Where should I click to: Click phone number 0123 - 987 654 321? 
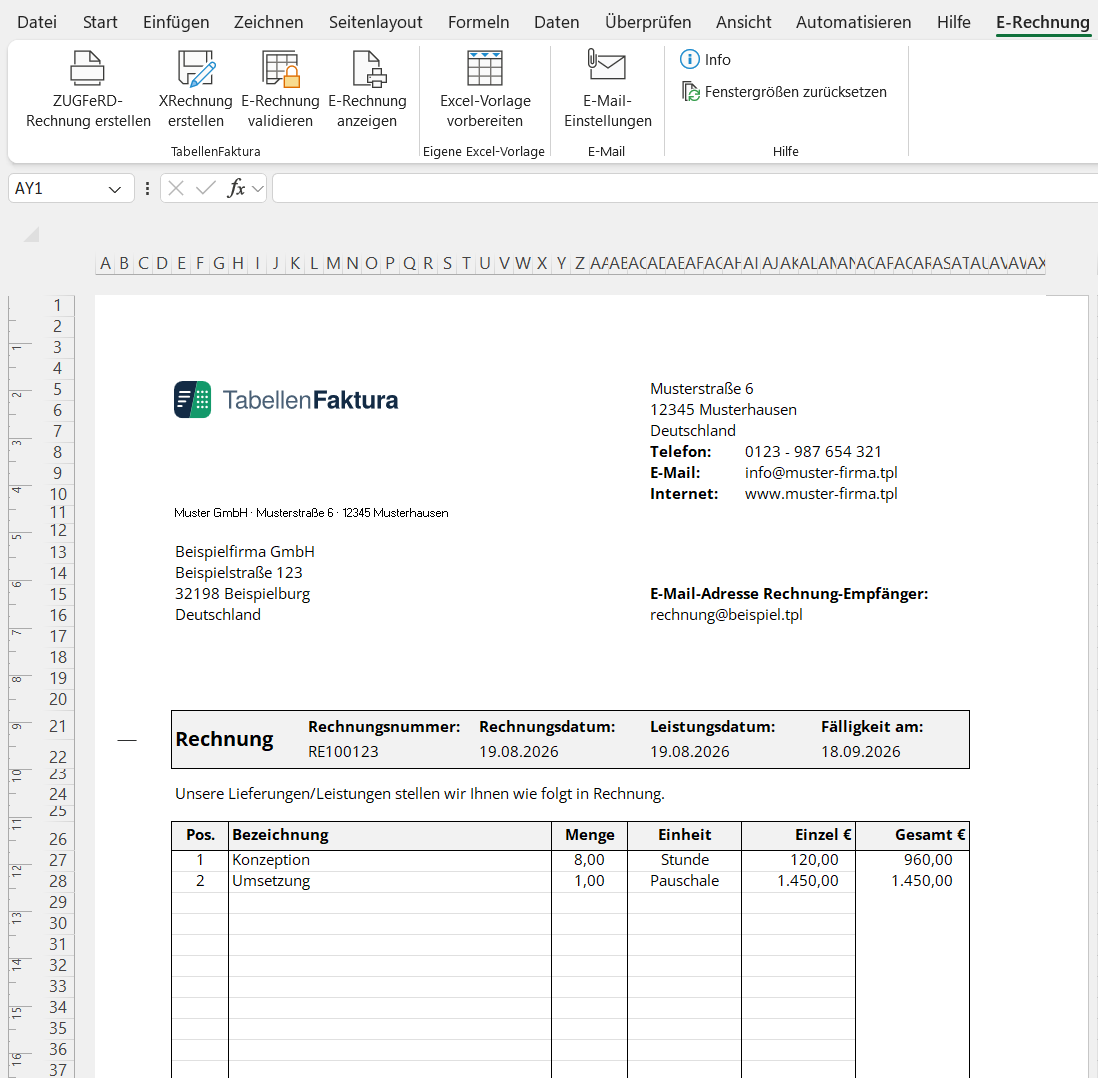813,452
